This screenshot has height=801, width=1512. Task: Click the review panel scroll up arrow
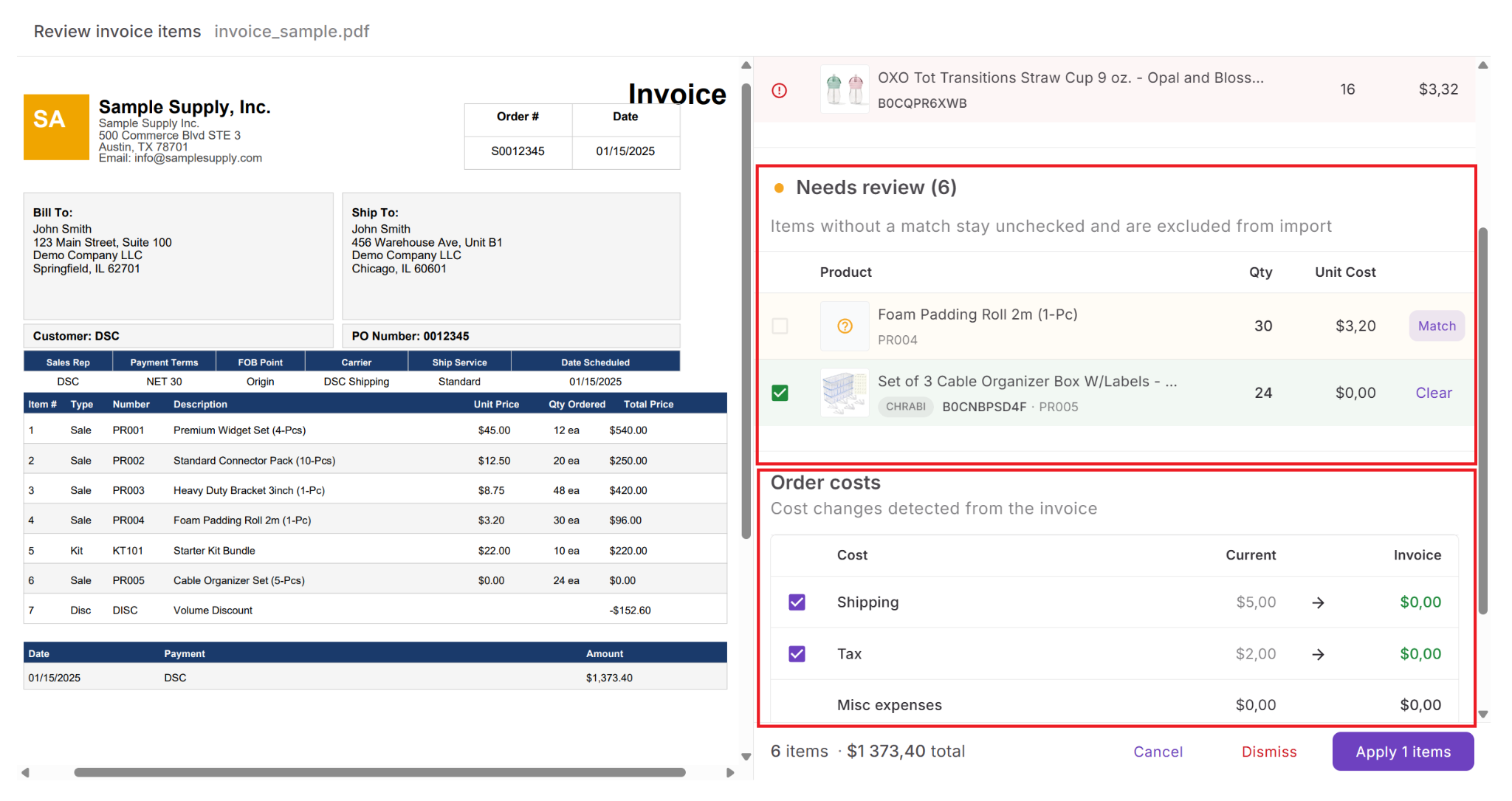[x=1482, y=66]
